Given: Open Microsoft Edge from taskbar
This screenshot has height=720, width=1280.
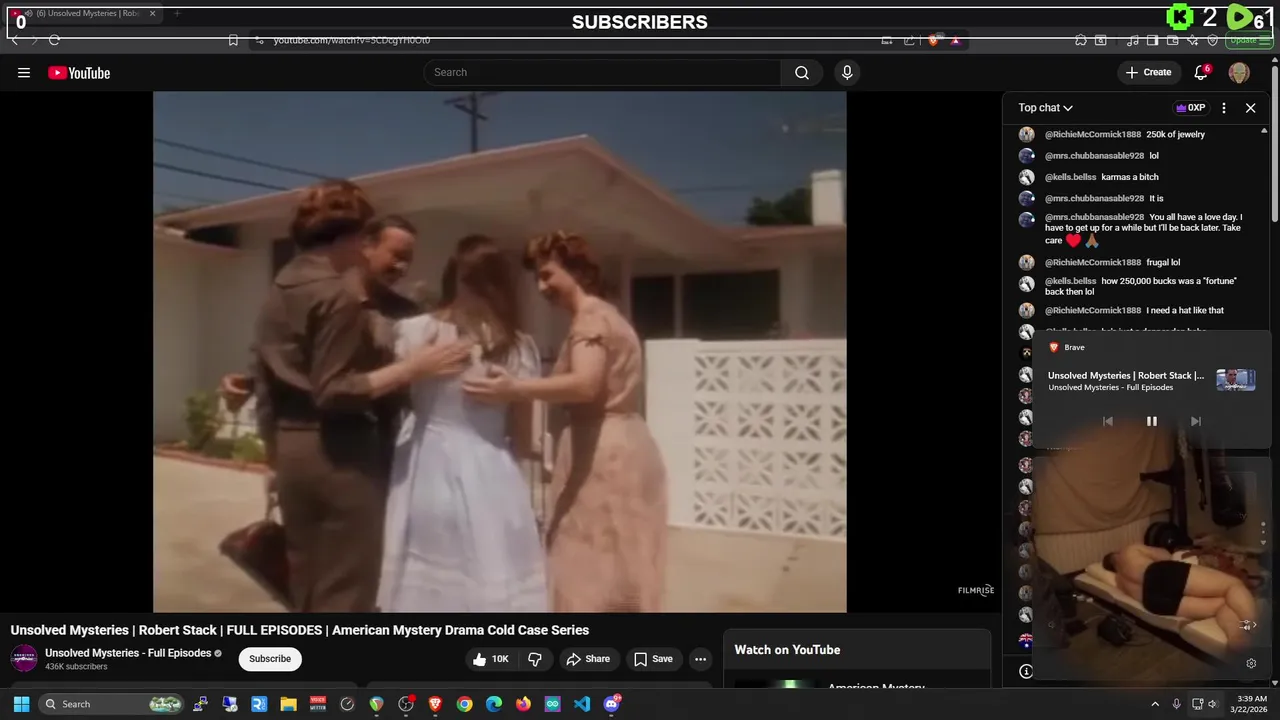Looking at the screenshot, I should point(494,704).
